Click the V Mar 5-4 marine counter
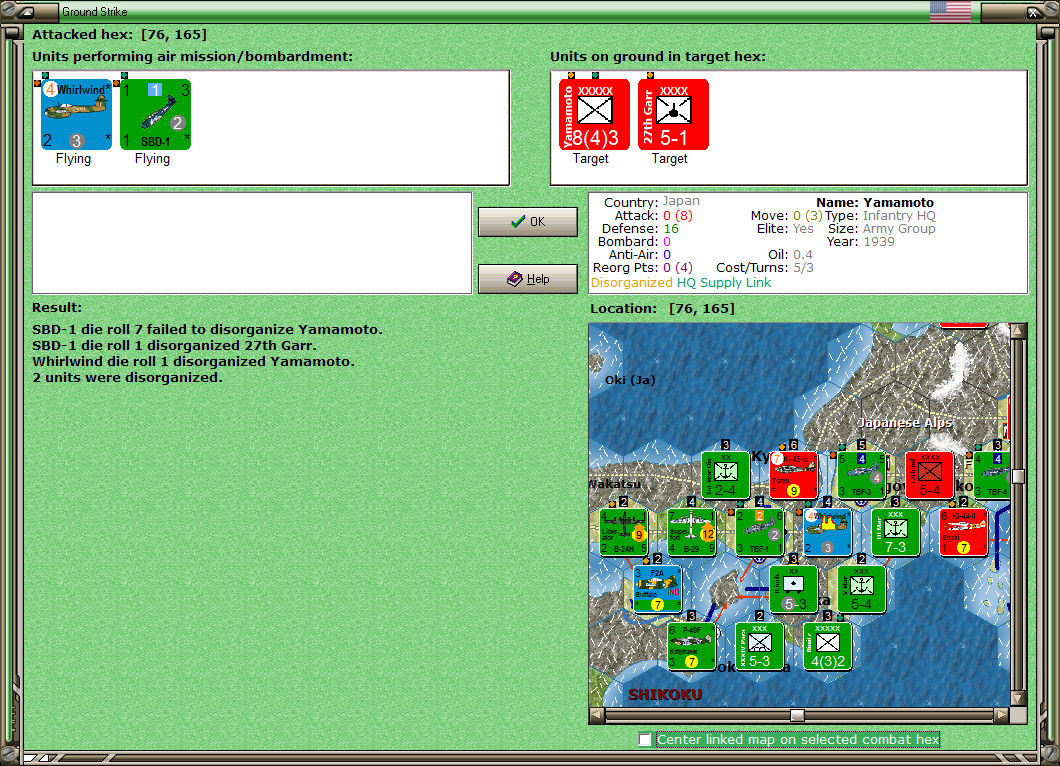This screenshot has height=766, width=1060. coord(861,589)
